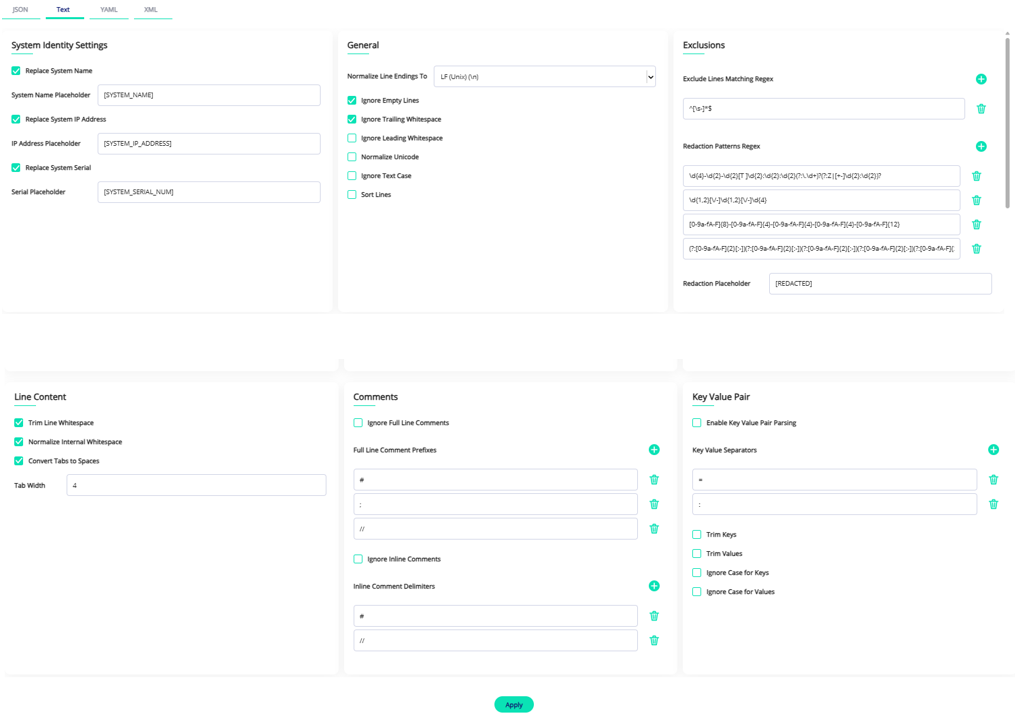Uncheck Ignore Trailing Whitespace
Image resolution: width=1015 pixels, height=713 pixels.
[x=351, y=119]
